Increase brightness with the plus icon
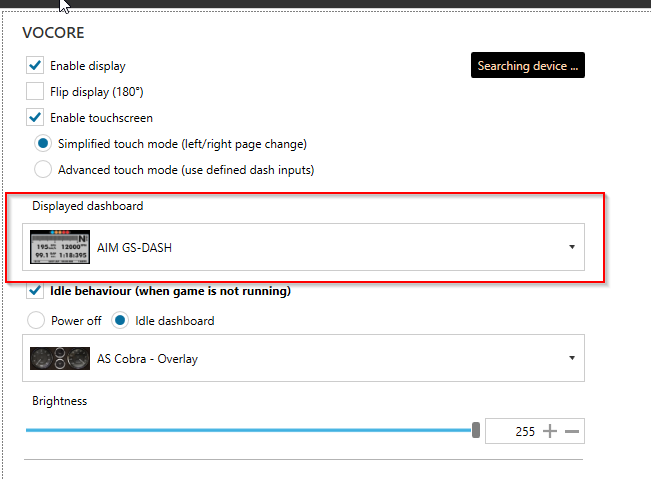The width and height of the screenshot is (651, 480). tap(550, 431)
